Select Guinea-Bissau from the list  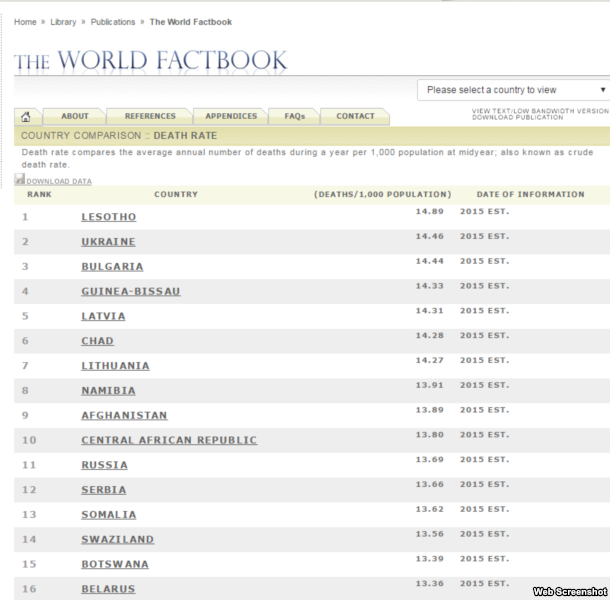point(131,291)
